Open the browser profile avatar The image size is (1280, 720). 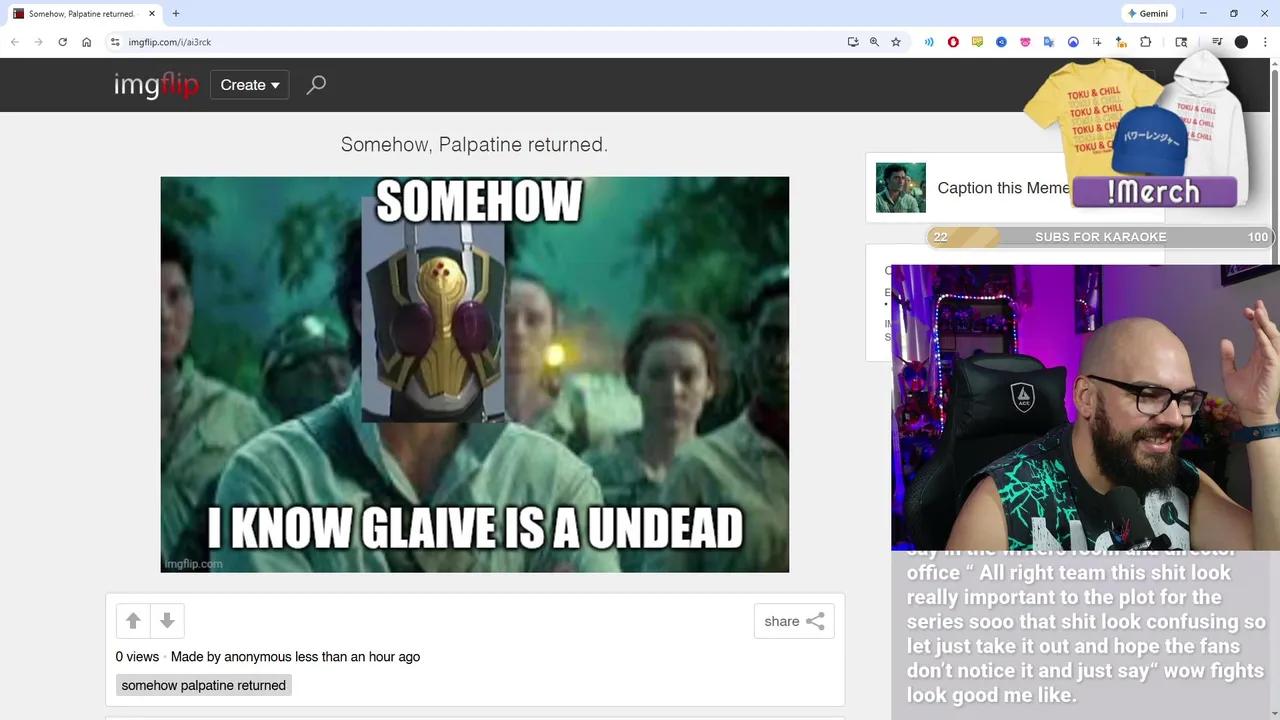(x=1241, y=42)
